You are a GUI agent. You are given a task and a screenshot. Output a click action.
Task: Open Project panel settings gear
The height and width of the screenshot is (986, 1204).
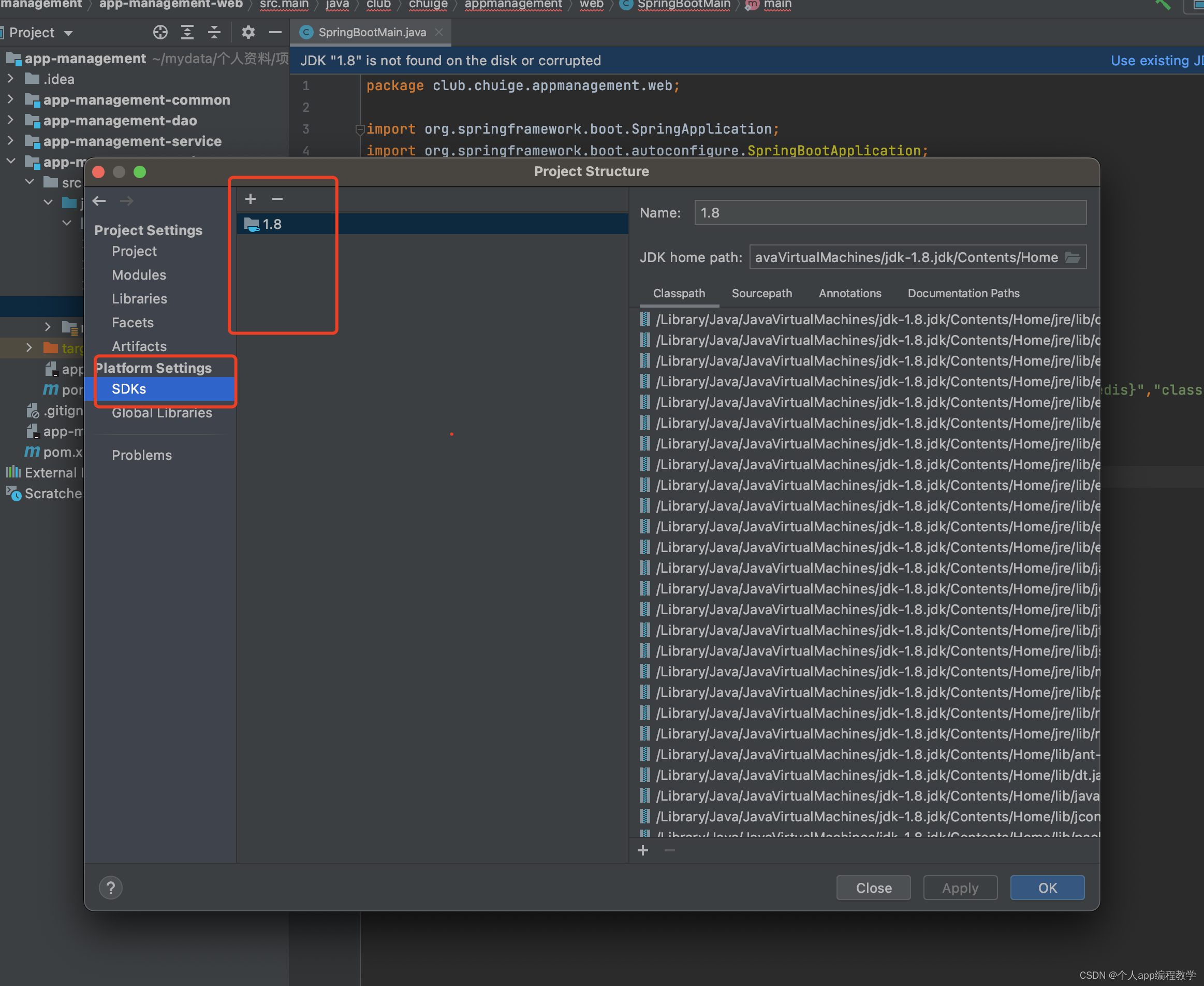(248, 33)
